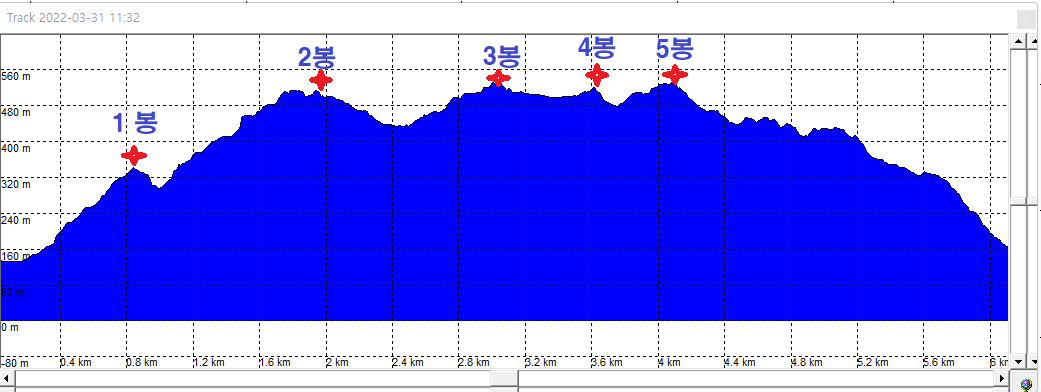Click the "-80 m" elevation label
Image resolution: width=1041 pixels, height=392 pixels.
click(15, 363)
